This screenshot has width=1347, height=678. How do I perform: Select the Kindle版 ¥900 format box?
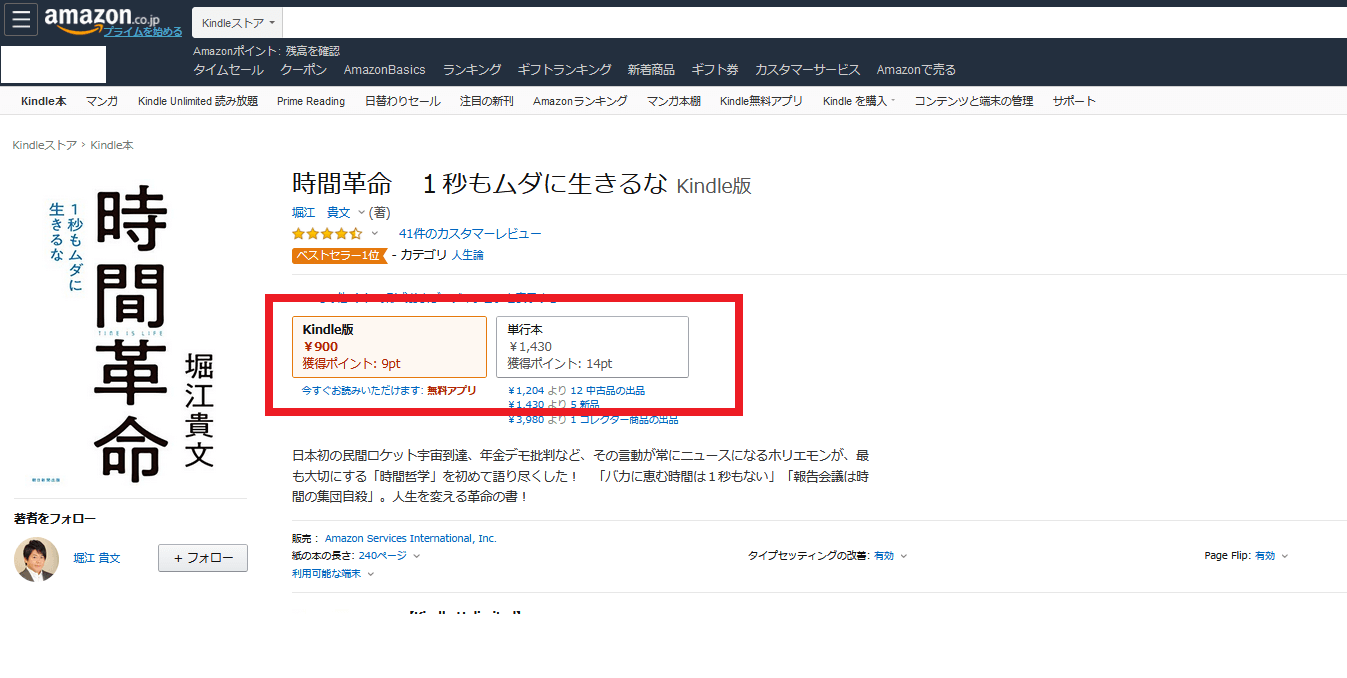(389, 347)
